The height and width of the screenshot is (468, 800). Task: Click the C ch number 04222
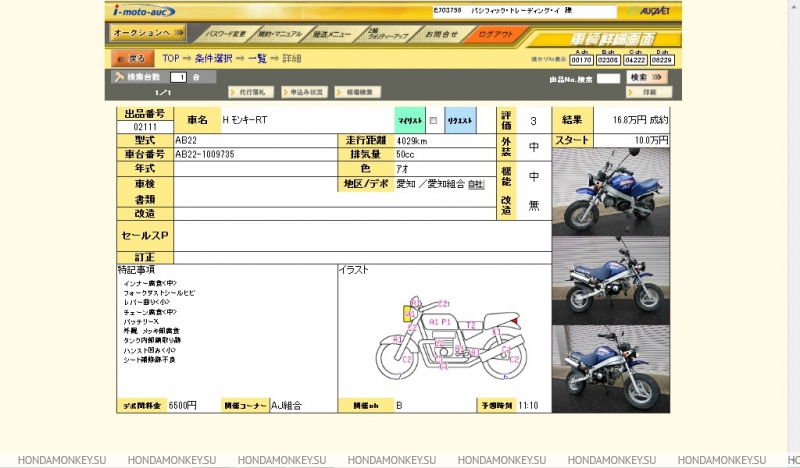(635, 60)
